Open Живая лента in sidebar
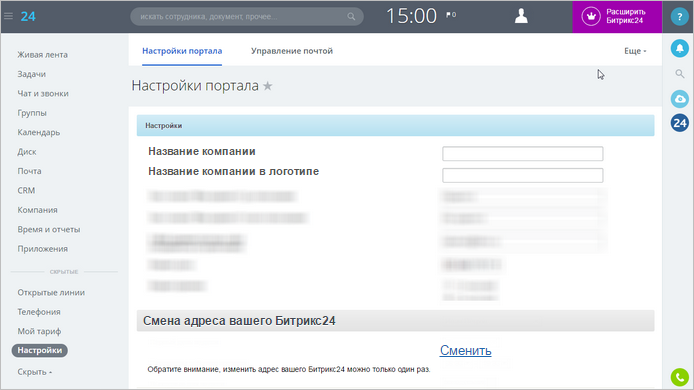 (x=42, y=55)
